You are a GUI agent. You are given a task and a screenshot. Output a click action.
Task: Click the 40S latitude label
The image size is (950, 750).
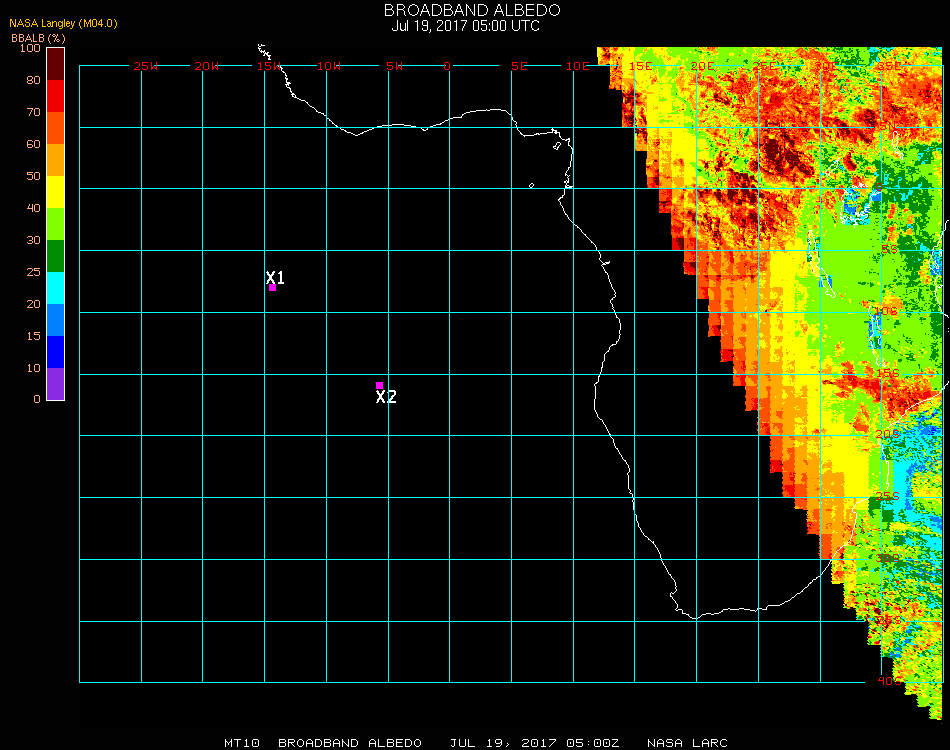[889, 681]
